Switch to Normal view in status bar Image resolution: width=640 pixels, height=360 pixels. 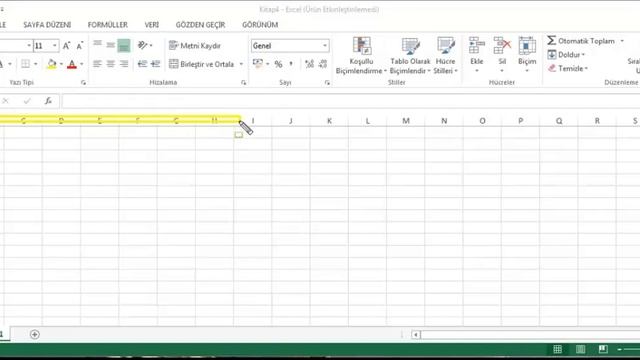point(557,349)
